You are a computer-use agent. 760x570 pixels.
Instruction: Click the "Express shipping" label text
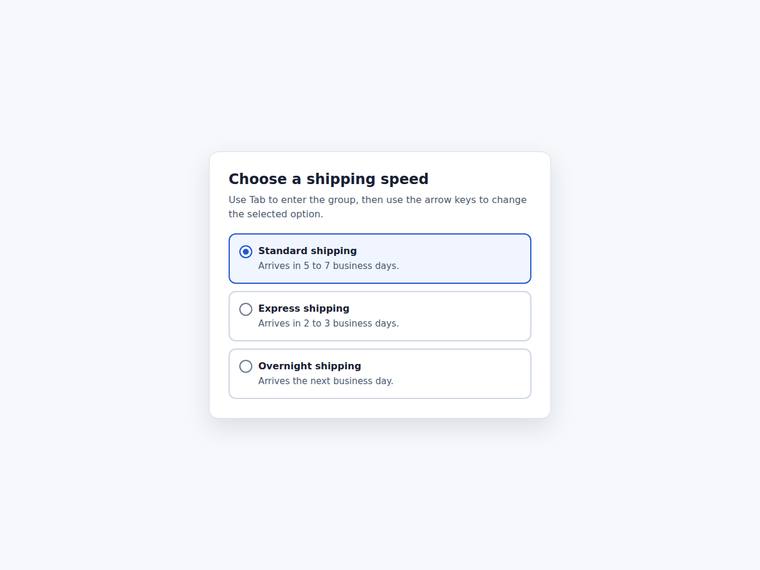coord(303,309)
